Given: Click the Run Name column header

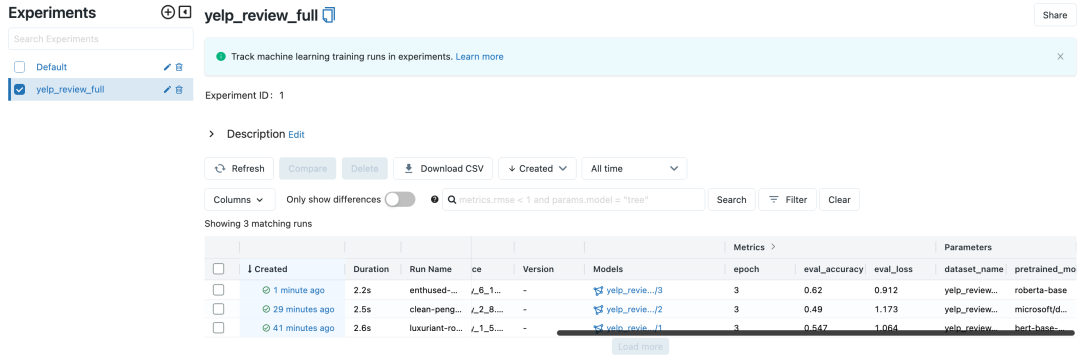Looking at the screenshot, I should 430,269.
